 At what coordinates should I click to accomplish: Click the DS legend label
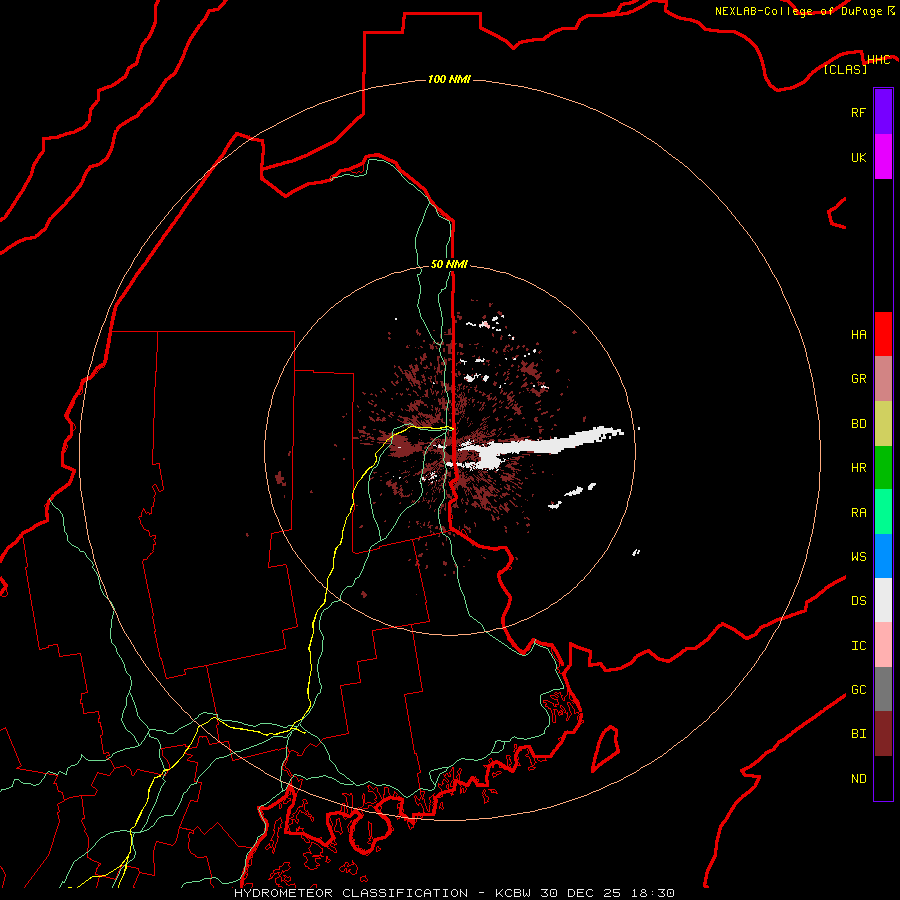[x=858, y=601]
